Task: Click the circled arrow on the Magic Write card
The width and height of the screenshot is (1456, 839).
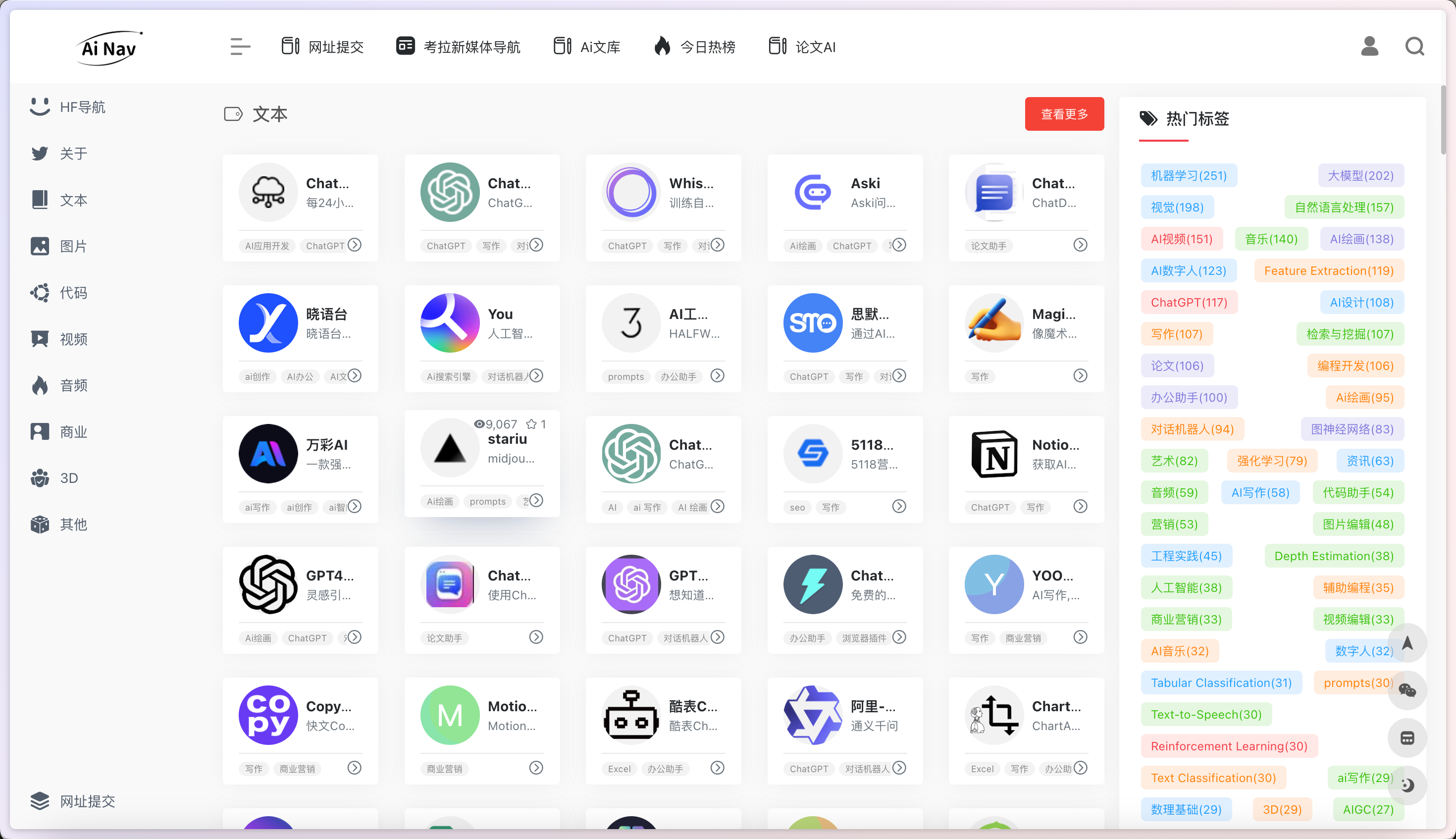Action: (x=1080, y=376)
